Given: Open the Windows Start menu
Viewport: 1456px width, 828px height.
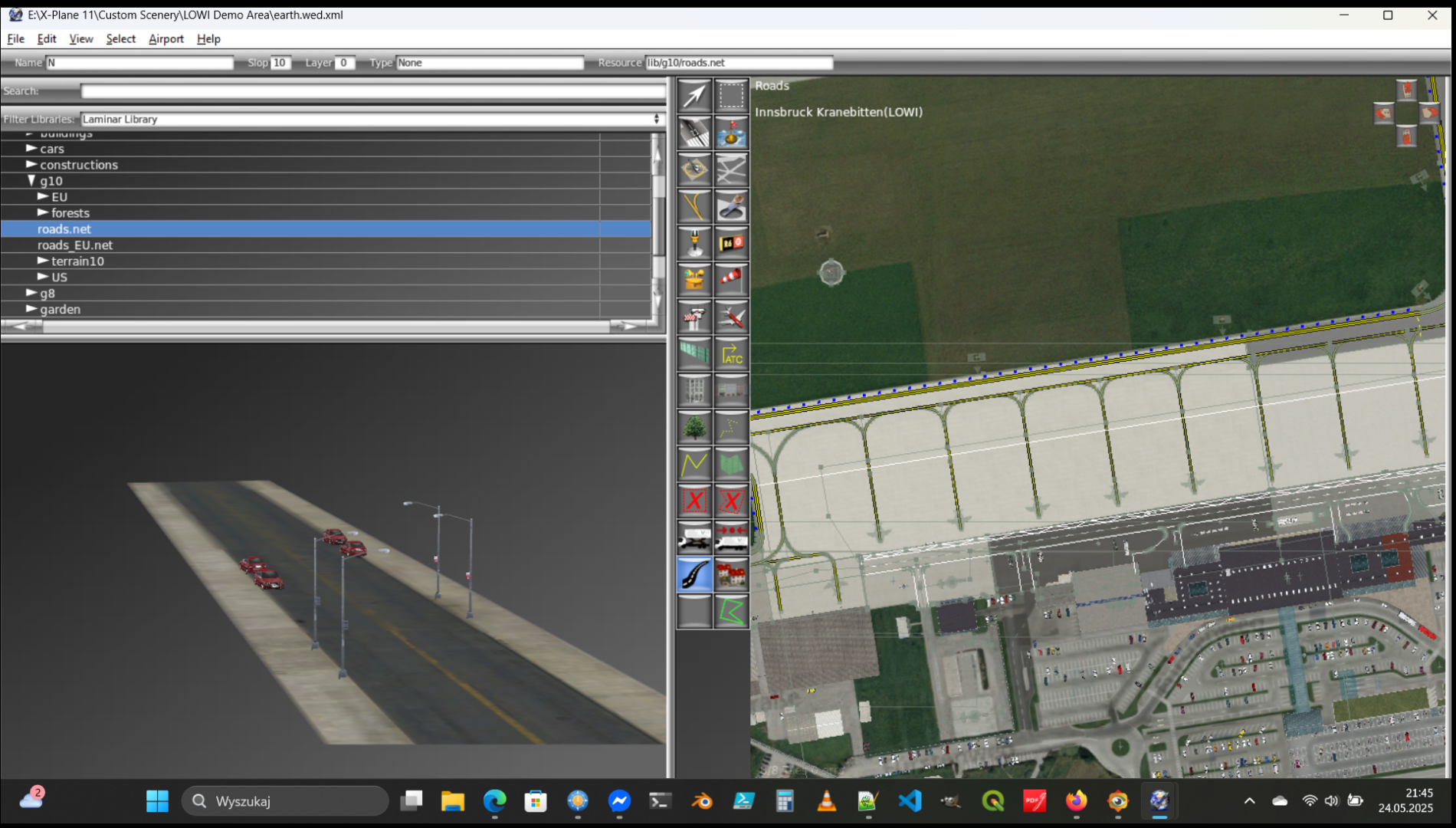Looking at the screenshot, I should 157,801.
